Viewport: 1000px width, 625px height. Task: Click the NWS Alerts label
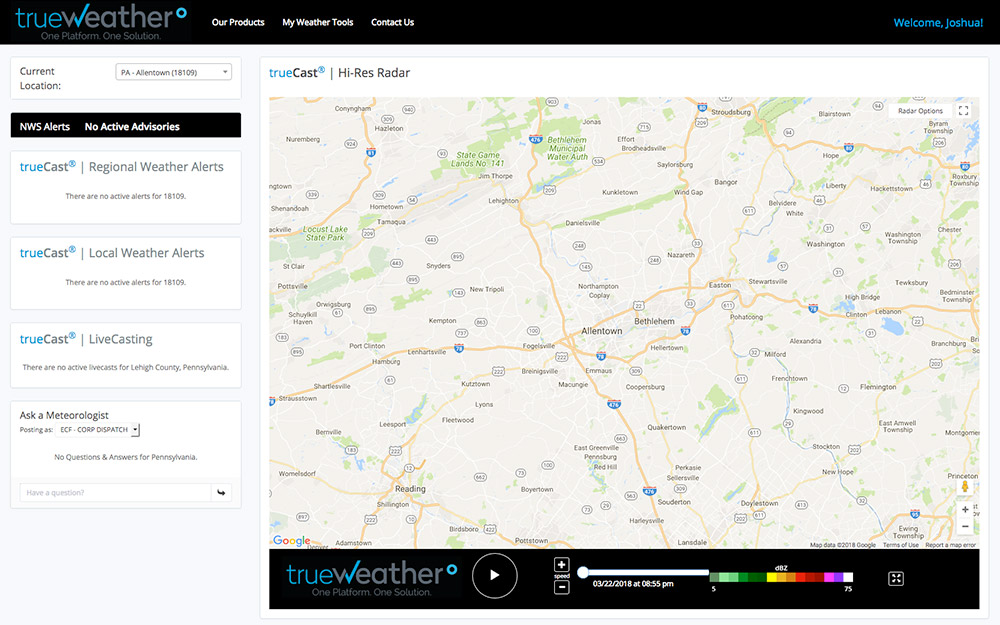pyautogui.click(x=45, y=126)
